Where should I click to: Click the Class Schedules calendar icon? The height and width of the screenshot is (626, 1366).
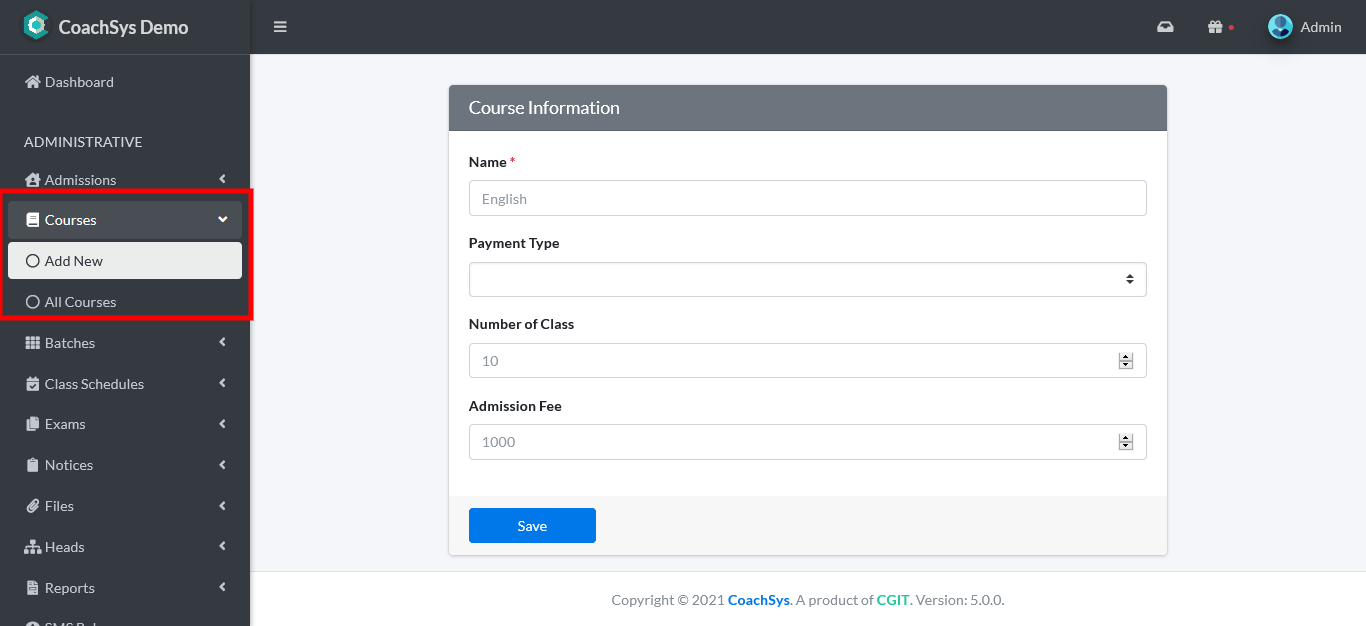pos(34,384)
